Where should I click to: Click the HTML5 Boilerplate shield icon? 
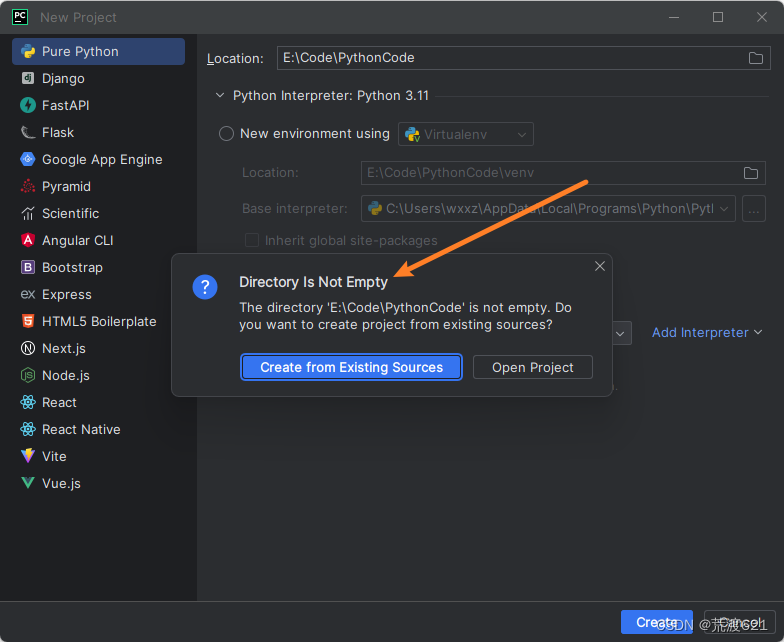point(28,322)
